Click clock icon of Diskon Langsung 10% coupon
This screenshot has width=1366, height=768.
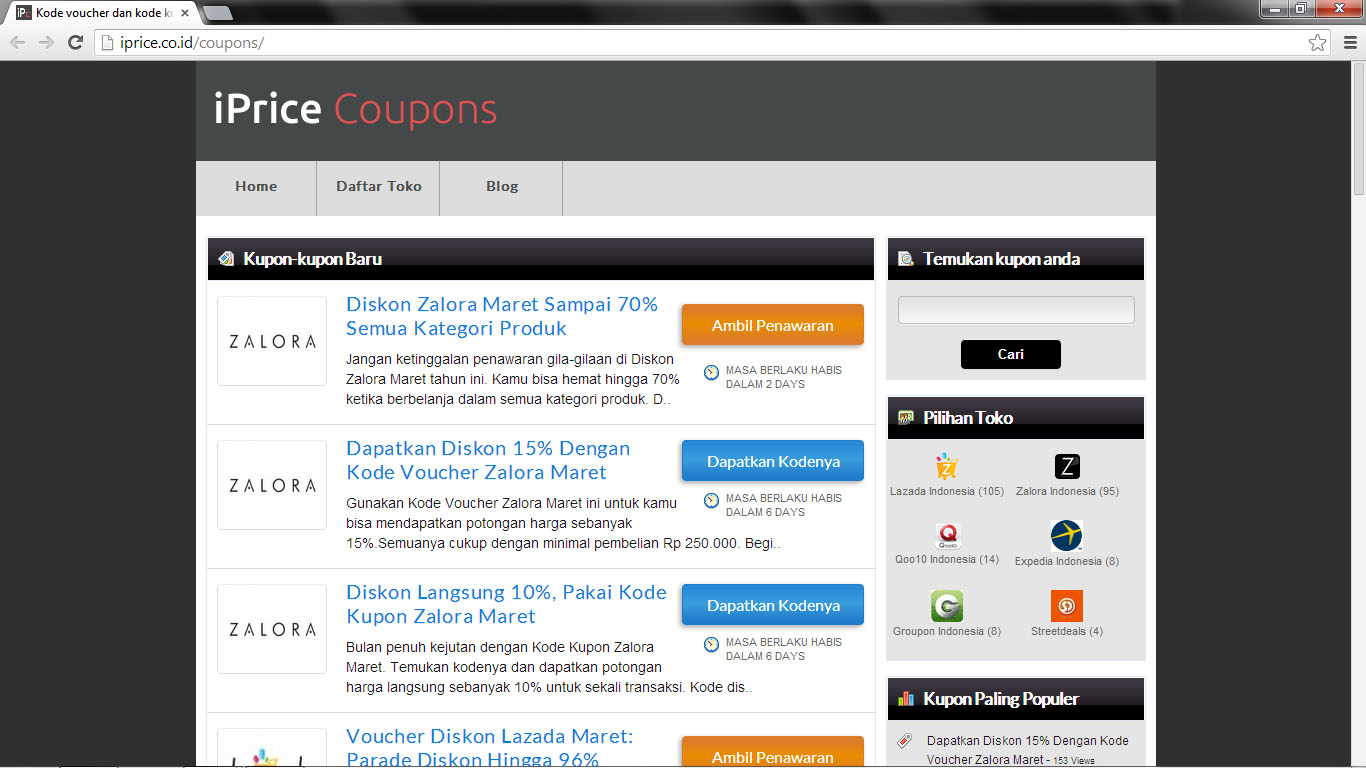point(711,644)
